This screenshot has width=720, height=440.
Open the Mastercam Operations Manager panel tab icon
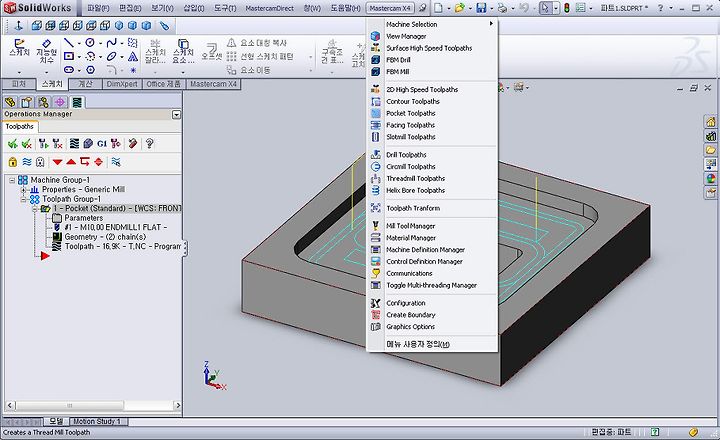[x=77, y=102]
